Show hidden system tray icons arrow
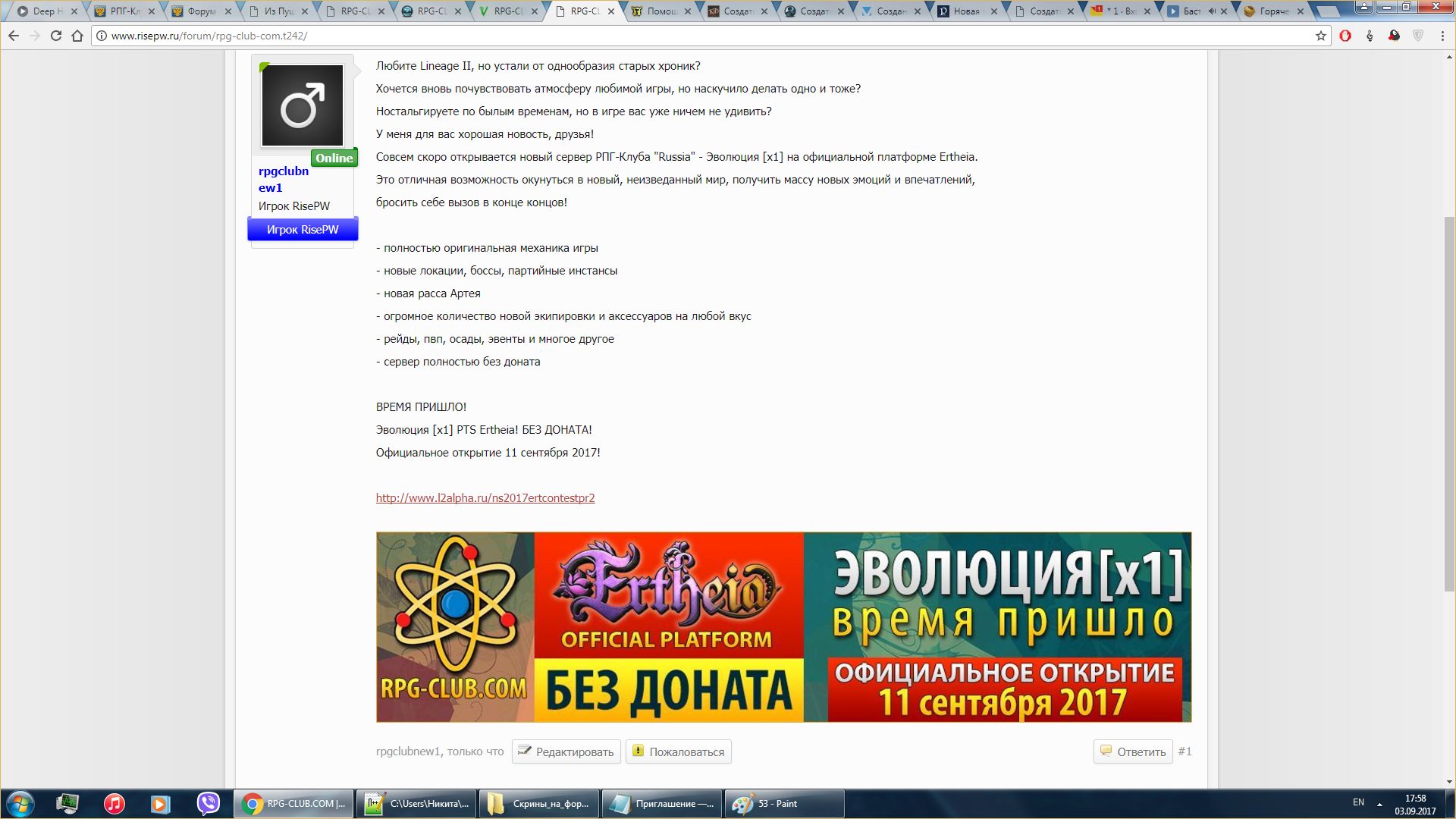The image size is (1456, 819). point(1379,804)
